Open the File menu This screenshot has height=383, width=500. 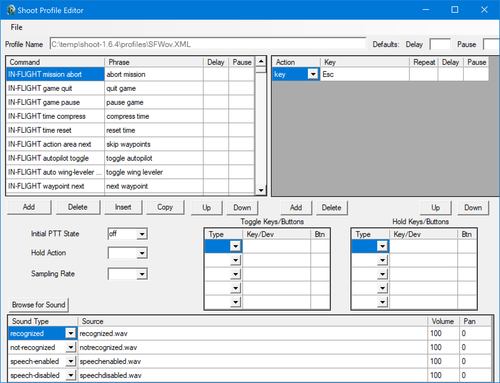pyautogui.click(x=16, y=27)
